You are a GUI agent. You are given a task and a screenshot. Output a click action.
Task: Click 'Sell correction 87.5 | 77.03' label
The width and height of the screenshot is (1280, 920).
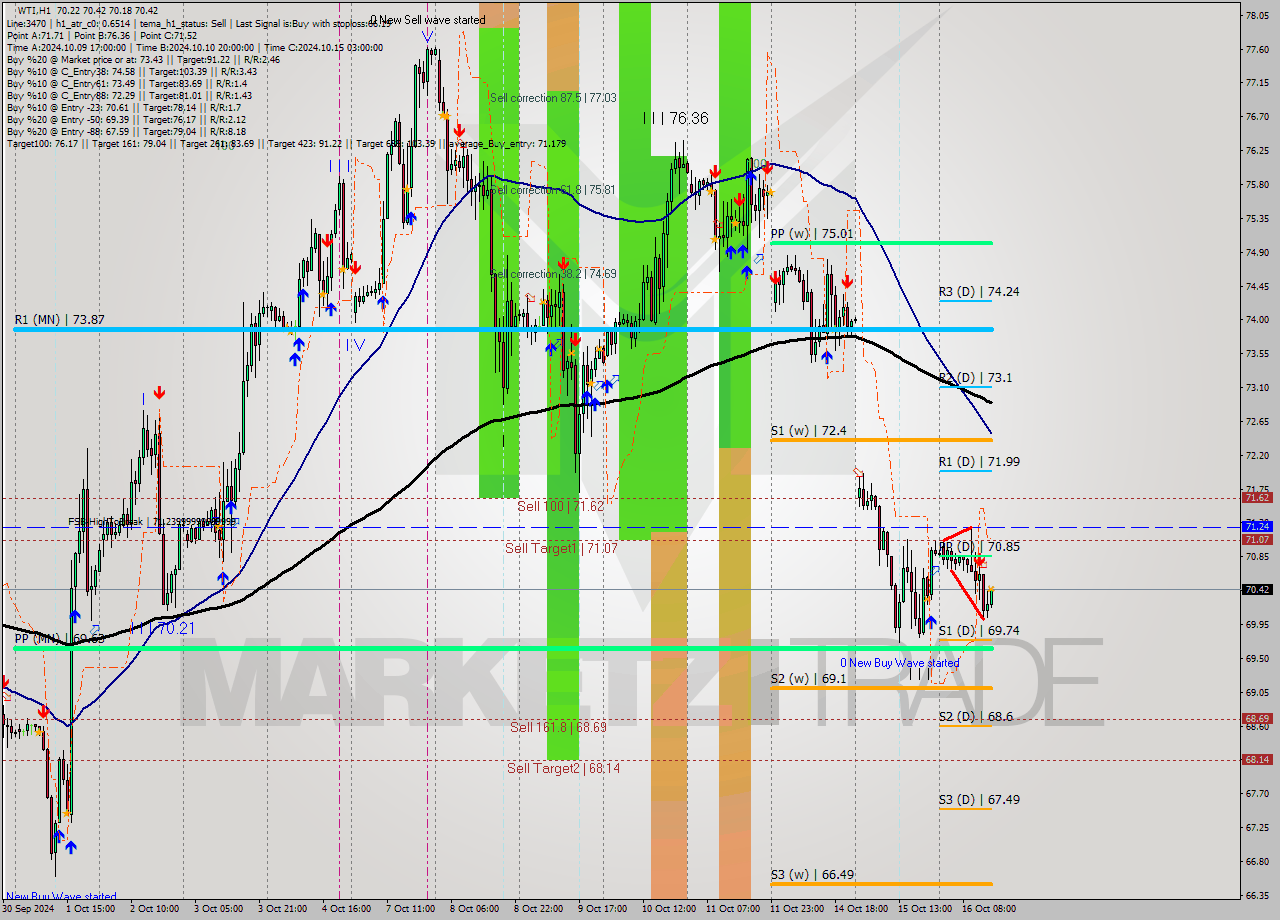[553, 98]
